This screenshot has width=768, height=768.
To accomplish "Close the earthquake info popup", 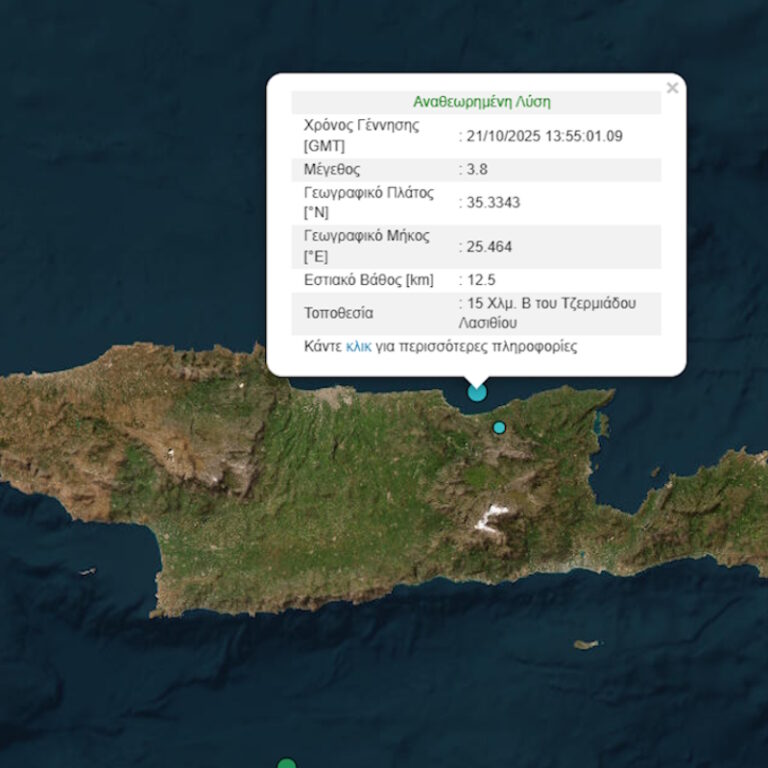I will point(672,89).
